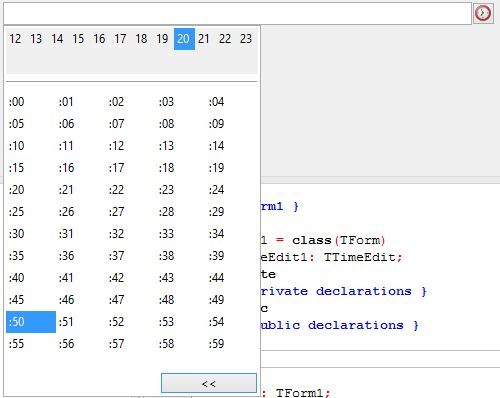
Task: Select hour 15
Action: pos(78,39)
